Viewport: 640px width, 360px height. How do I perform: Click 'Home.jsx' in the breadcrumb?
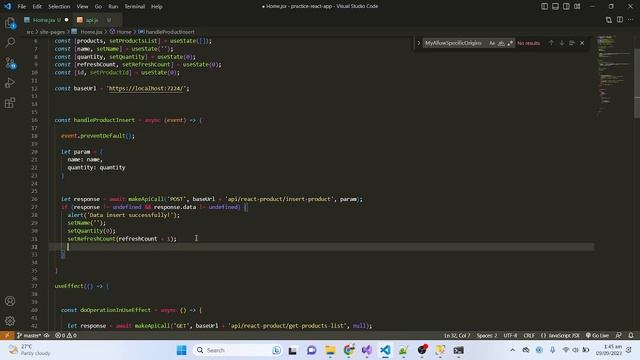coord(91,32)
